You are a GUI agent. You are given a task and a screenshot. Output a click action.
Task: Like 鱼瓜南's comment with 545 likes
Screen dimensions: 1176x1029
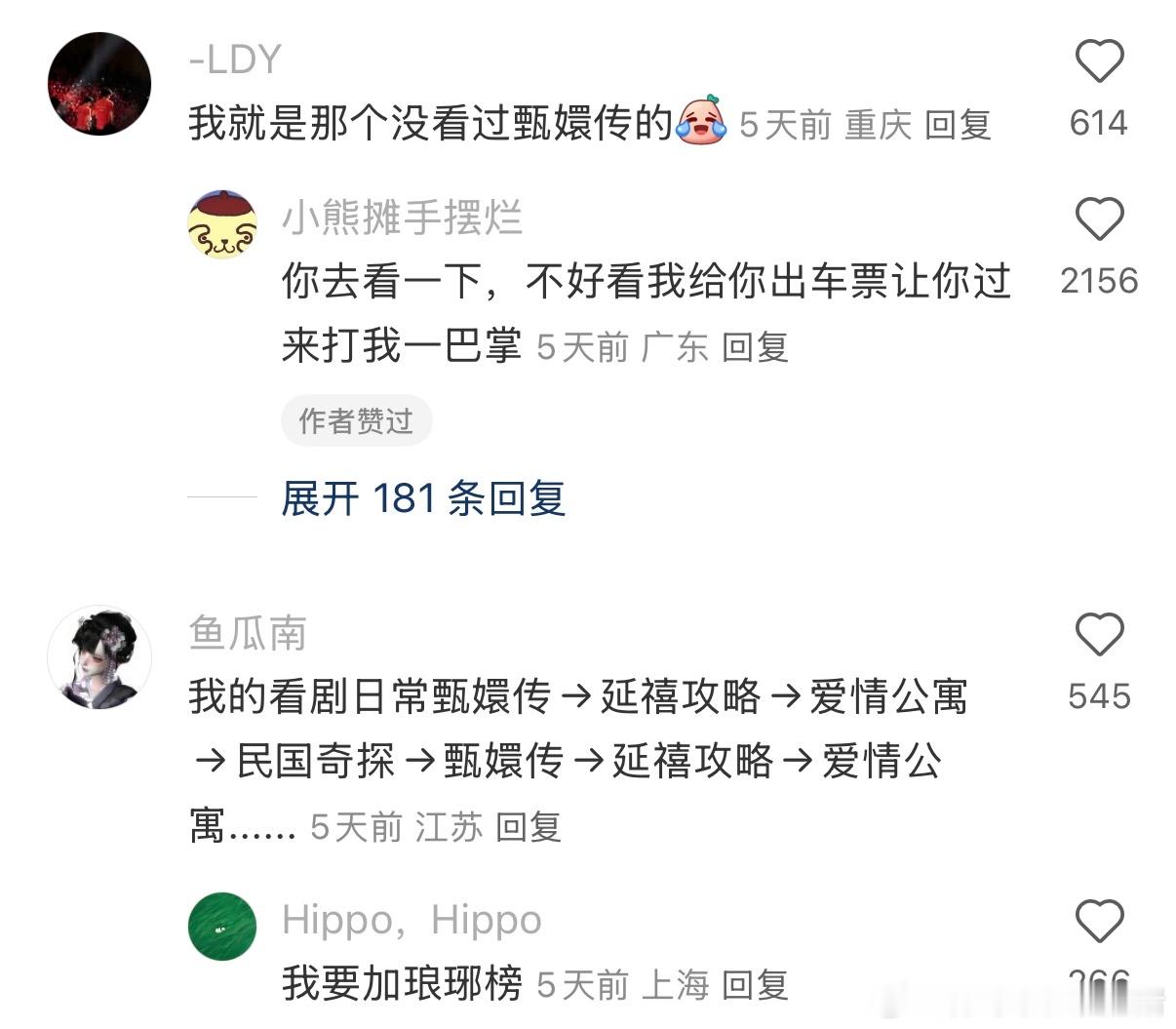pos(1099,634)
